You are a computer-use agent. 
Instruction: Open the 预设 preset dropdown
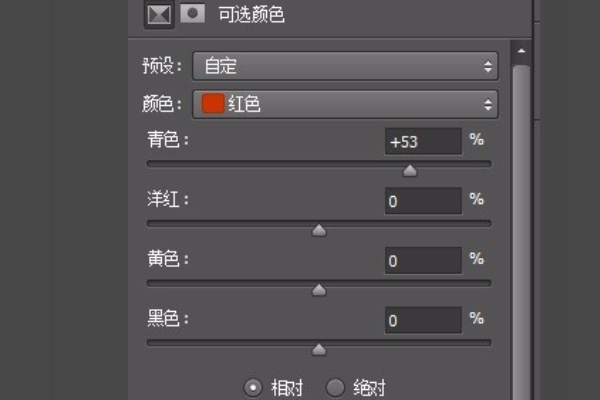345,66
